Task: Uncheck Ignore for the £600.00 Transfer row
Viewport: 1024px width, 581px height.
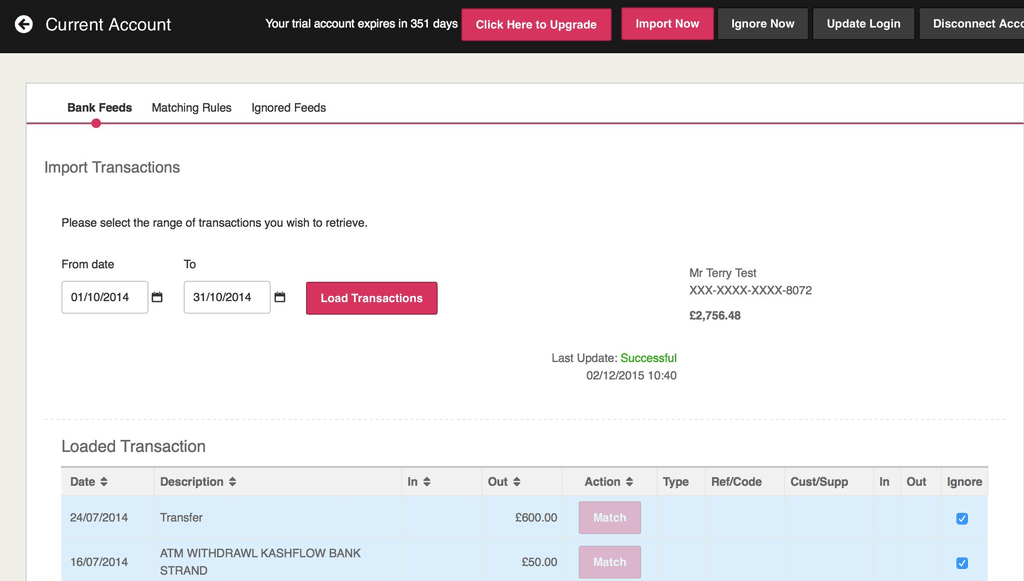Action: [x=962, y=518]
